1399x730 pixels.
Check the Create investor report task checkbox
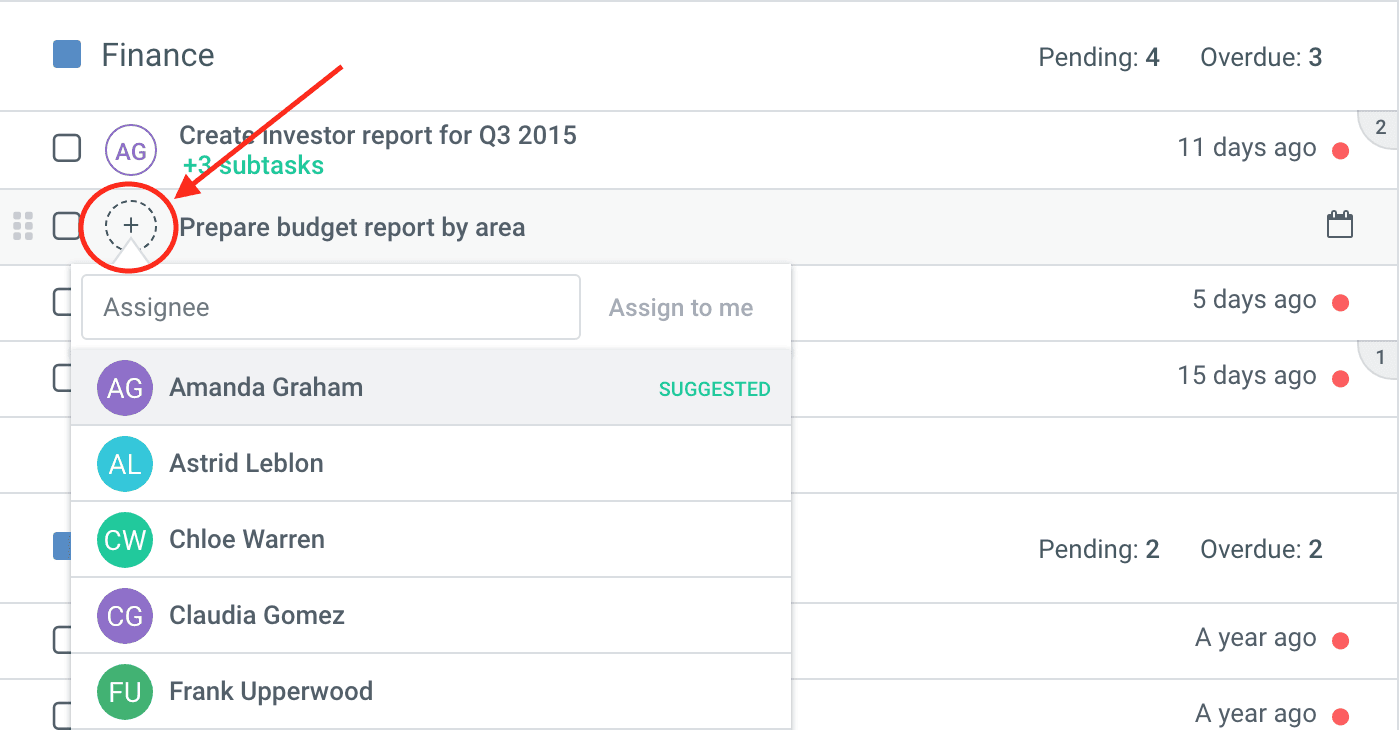pyautogui.click(x=67, y=149)
